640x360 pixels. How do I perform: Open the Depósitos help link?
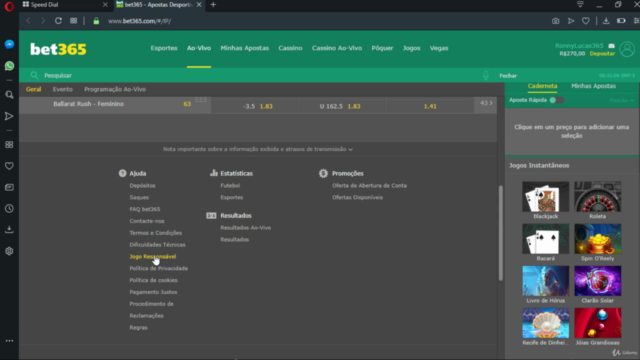click(142, 185)
